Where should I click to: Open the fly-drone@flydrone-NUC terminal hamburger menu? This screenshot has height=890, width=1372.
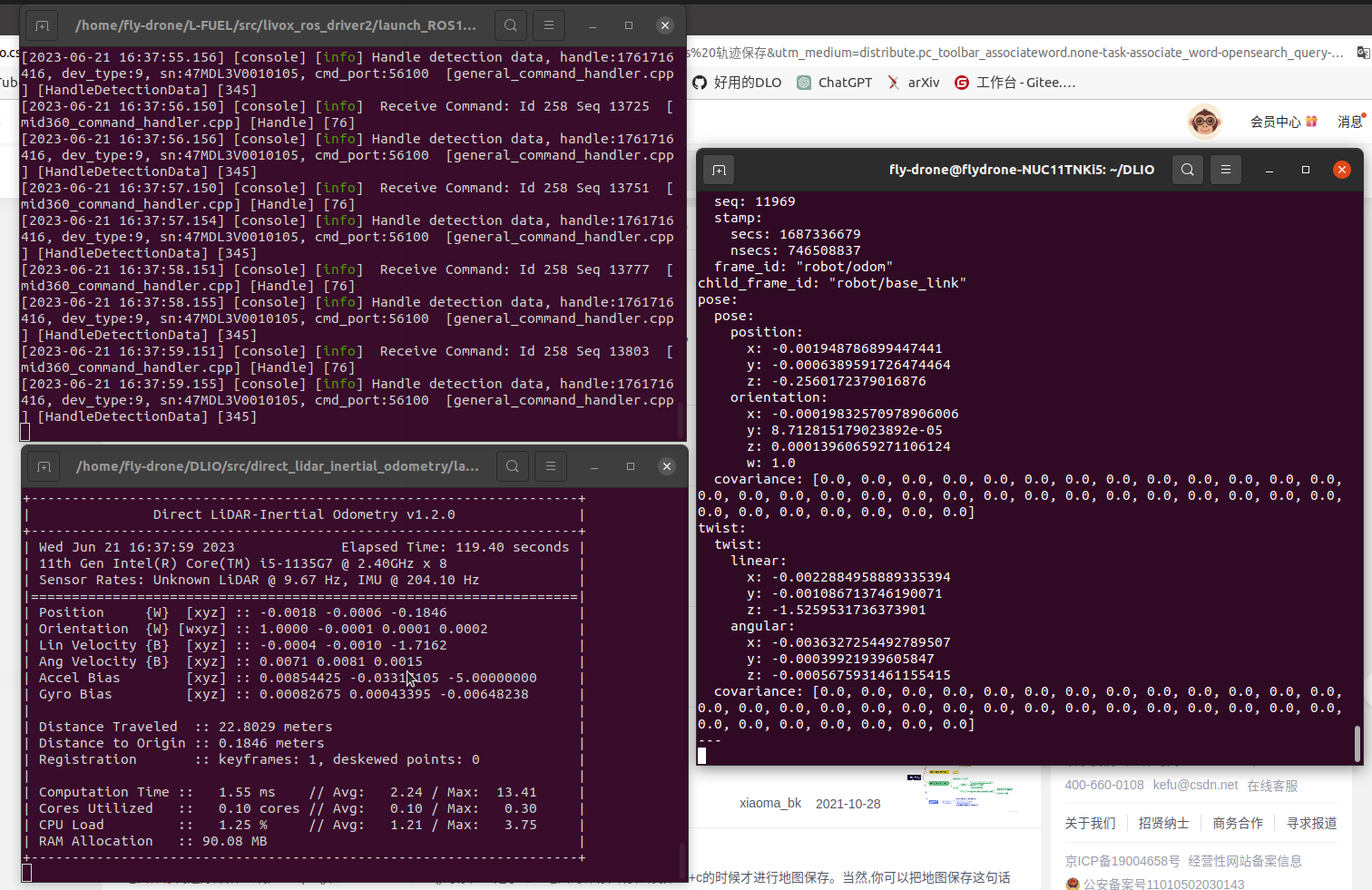click(x=1226, y=170)
